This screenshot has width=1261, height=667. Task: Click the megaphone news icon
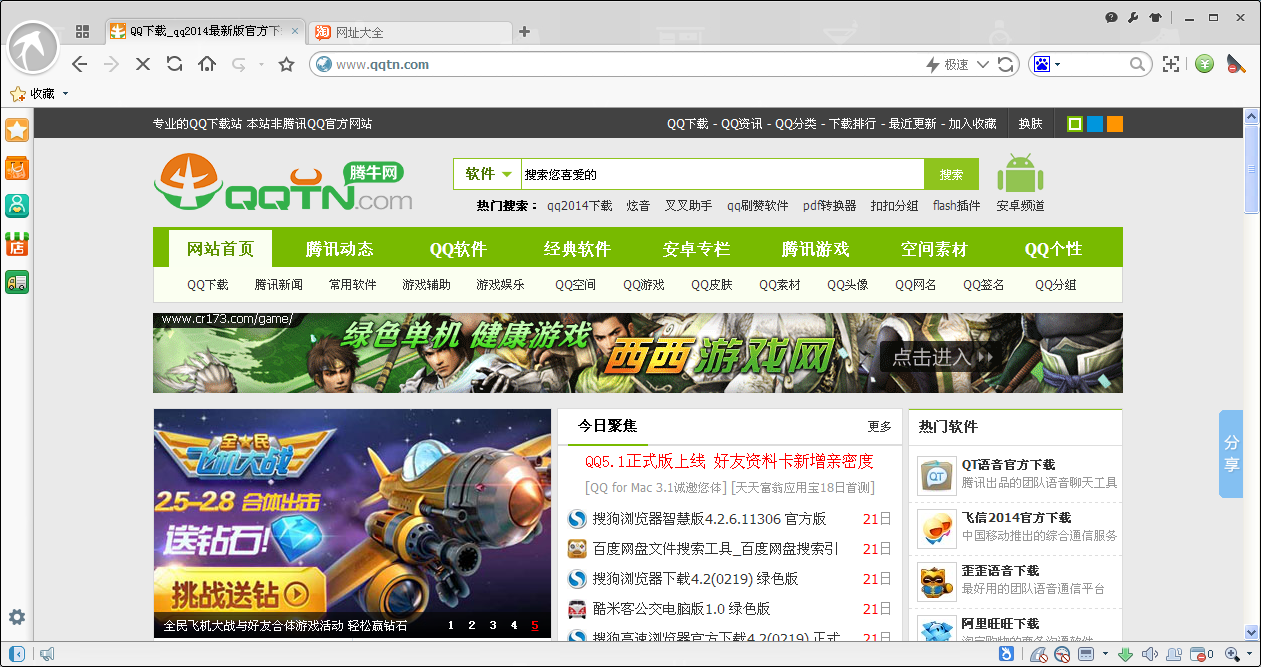[46, 654]
